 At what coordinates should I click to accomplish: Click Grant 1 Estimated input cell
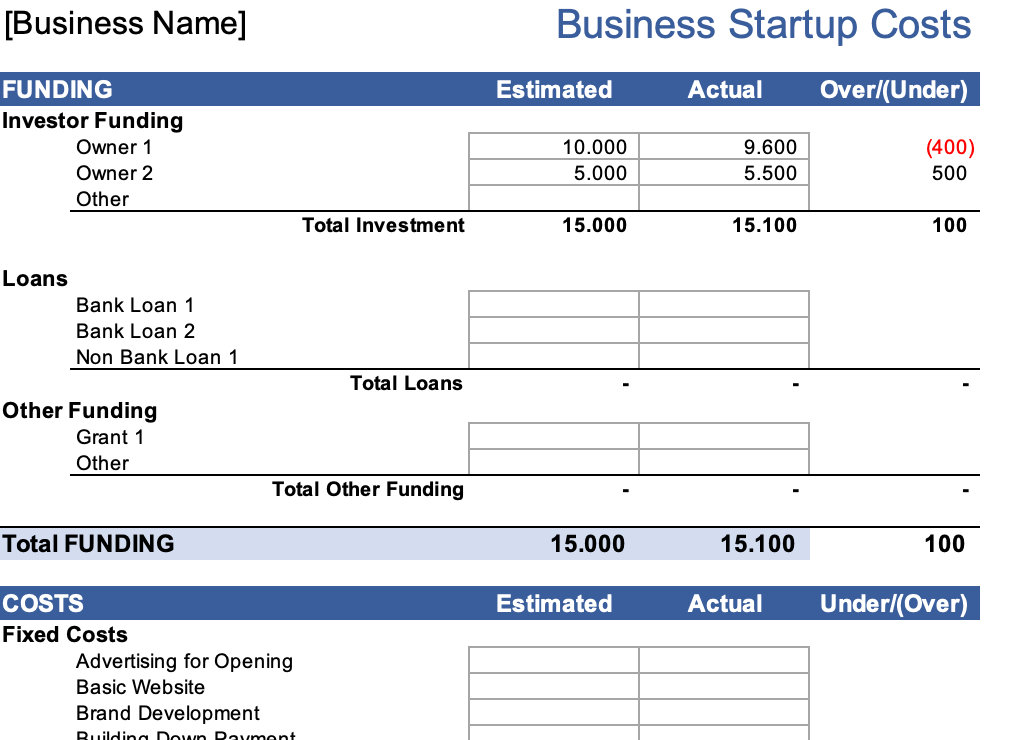[553, 437]
